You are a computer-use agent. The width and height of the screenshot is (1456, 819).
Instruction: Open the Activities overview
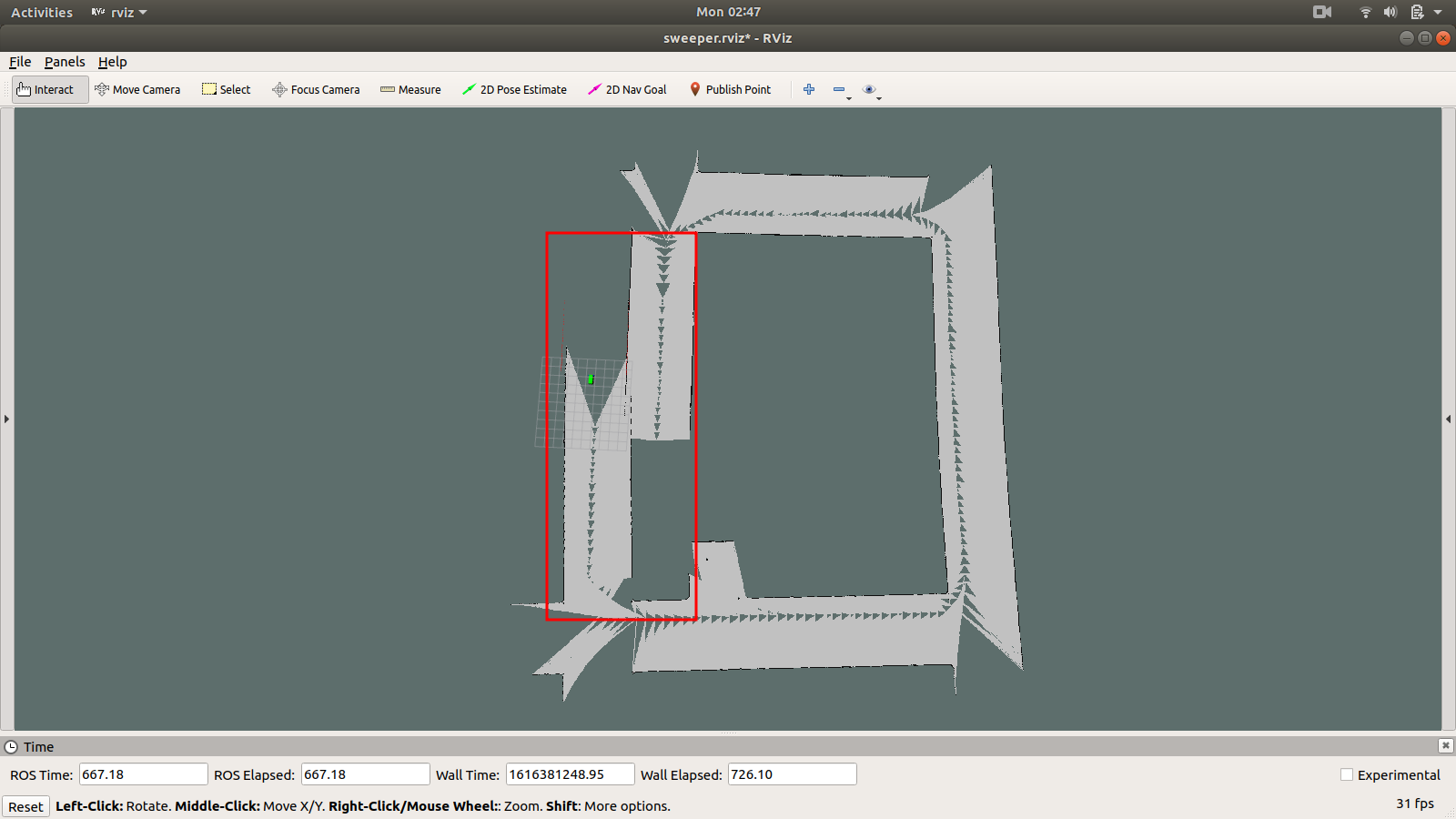pos(42,13)
